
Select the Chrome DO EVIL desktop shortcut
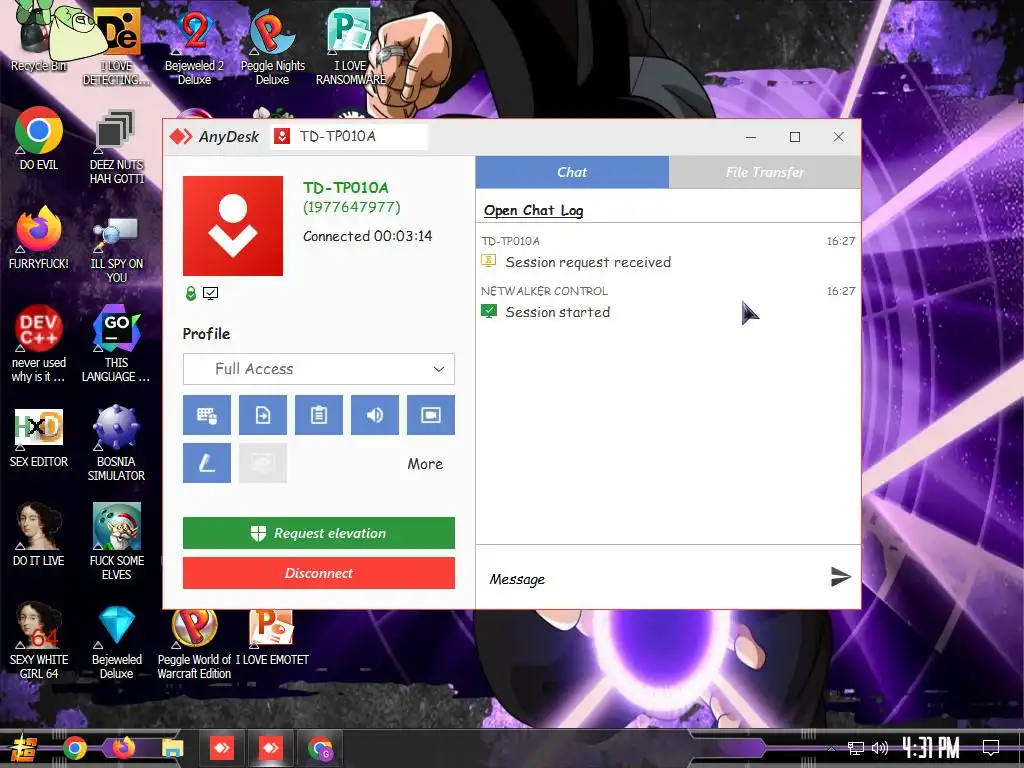39,138
